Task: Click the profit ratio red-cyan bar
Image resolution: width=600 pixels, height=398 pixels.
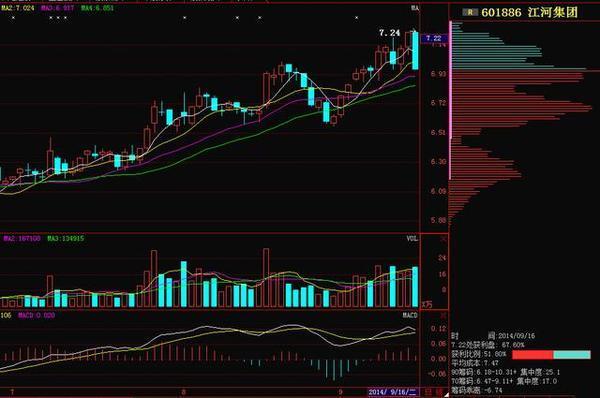Action: (551, 355)
